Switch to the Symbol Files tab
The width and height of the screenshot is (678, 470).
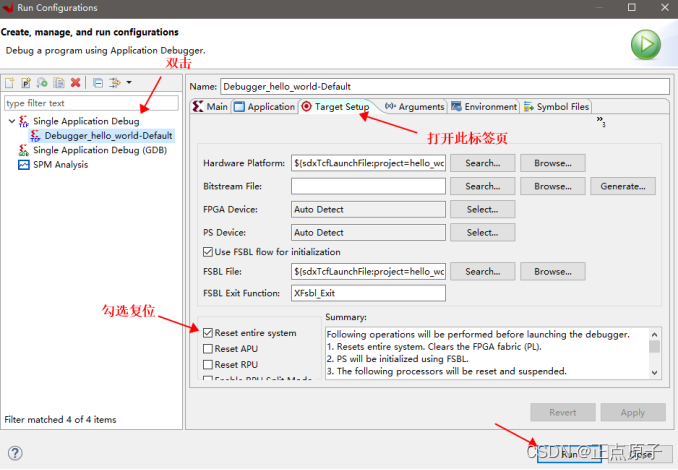(556, 106)
